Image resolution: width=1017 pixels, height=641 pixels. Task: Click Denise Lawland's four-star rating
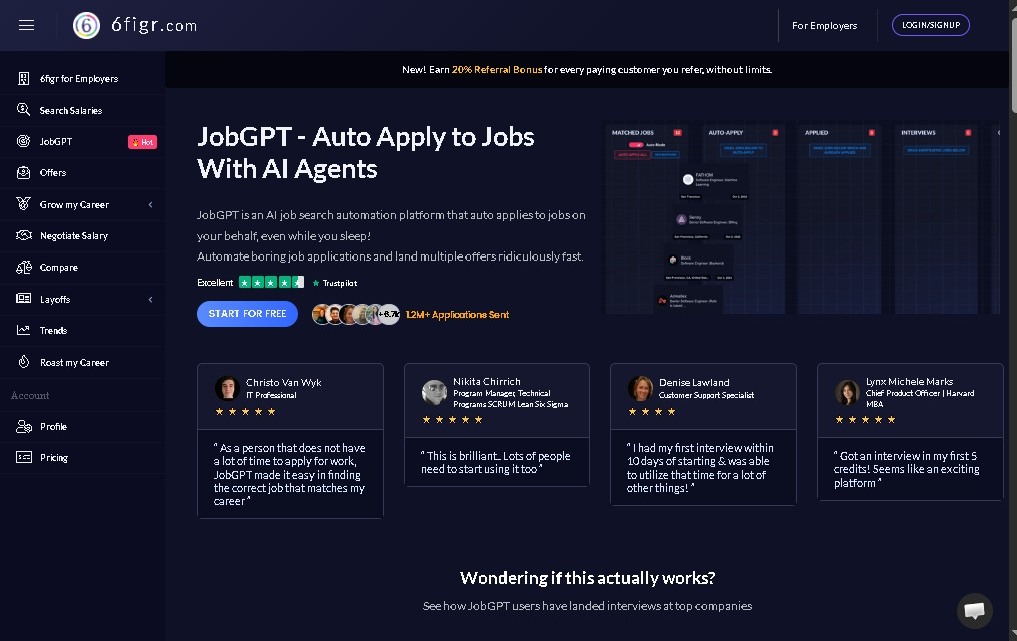point(652,411)
